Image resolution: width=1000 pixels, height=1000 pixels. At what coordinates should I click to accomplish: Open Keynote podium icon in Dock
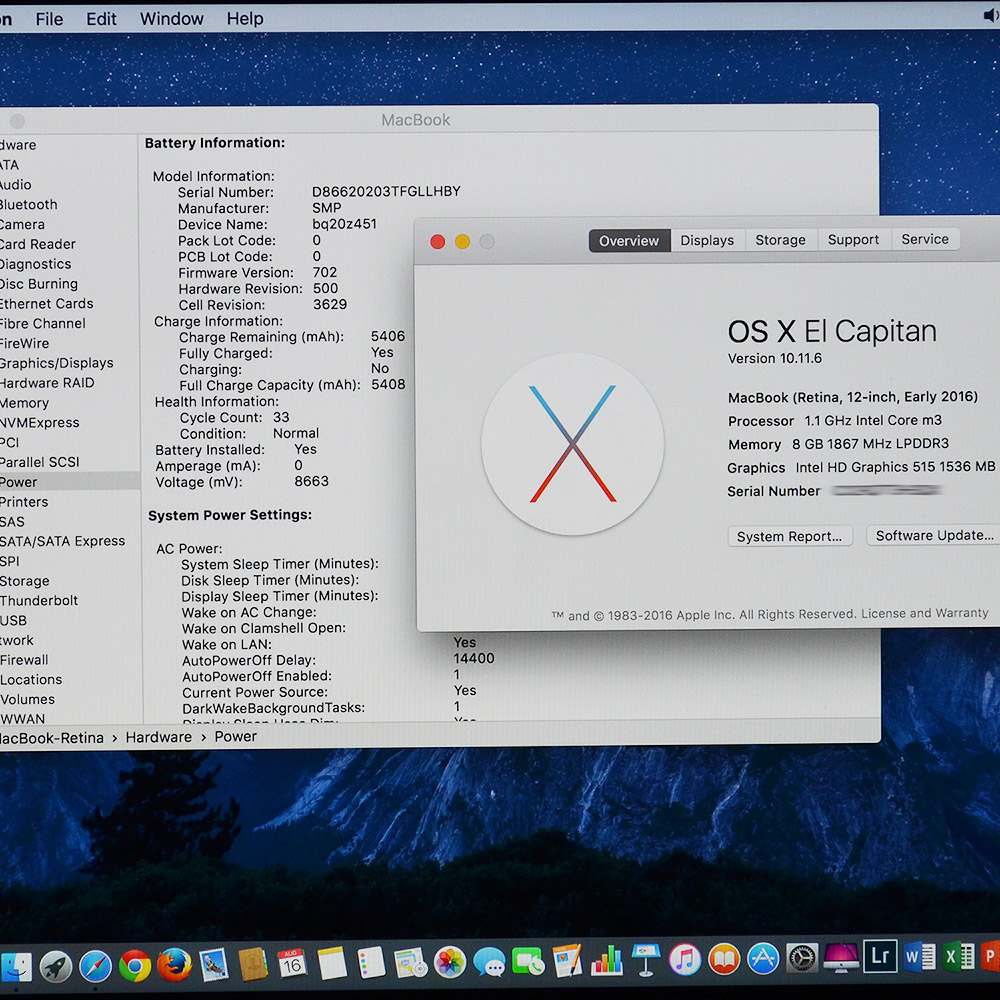tap(646, 960)
